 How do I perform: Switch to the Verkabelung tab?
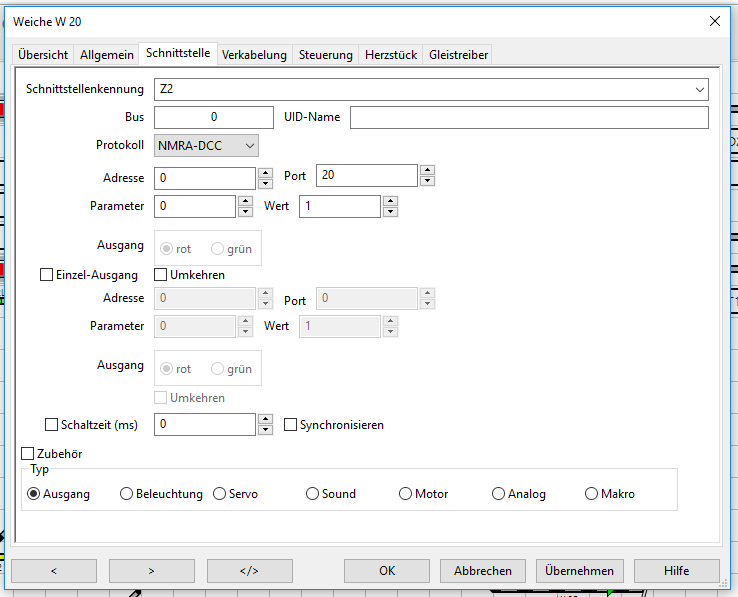click(x=254, y=55)
